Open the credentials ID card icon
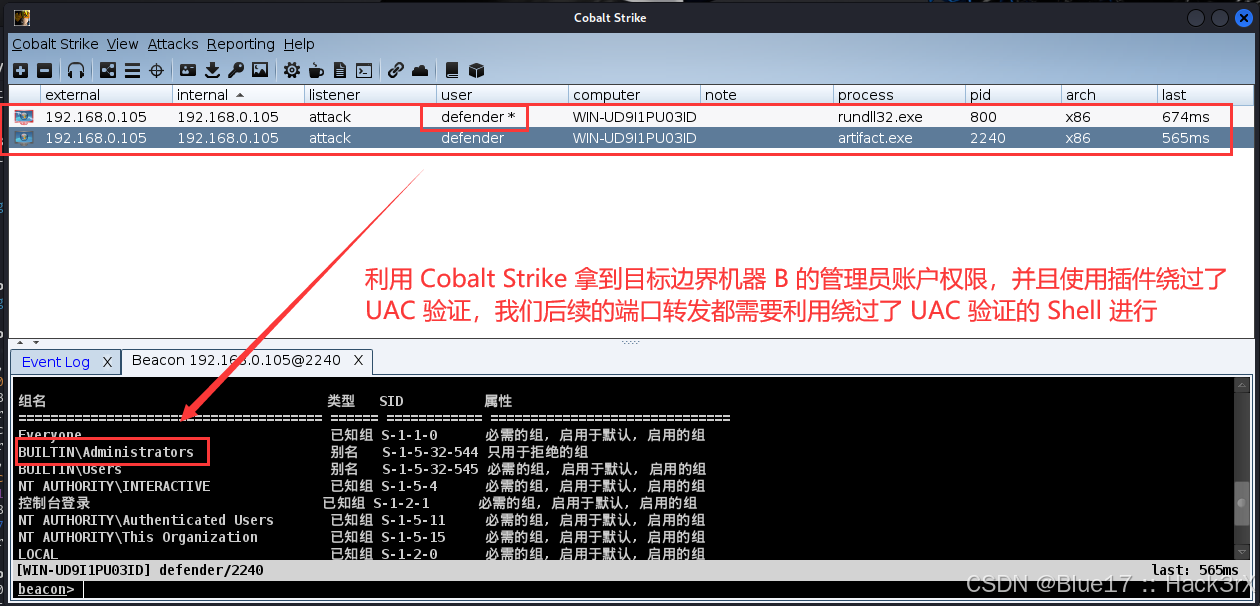 click(188, 70)
